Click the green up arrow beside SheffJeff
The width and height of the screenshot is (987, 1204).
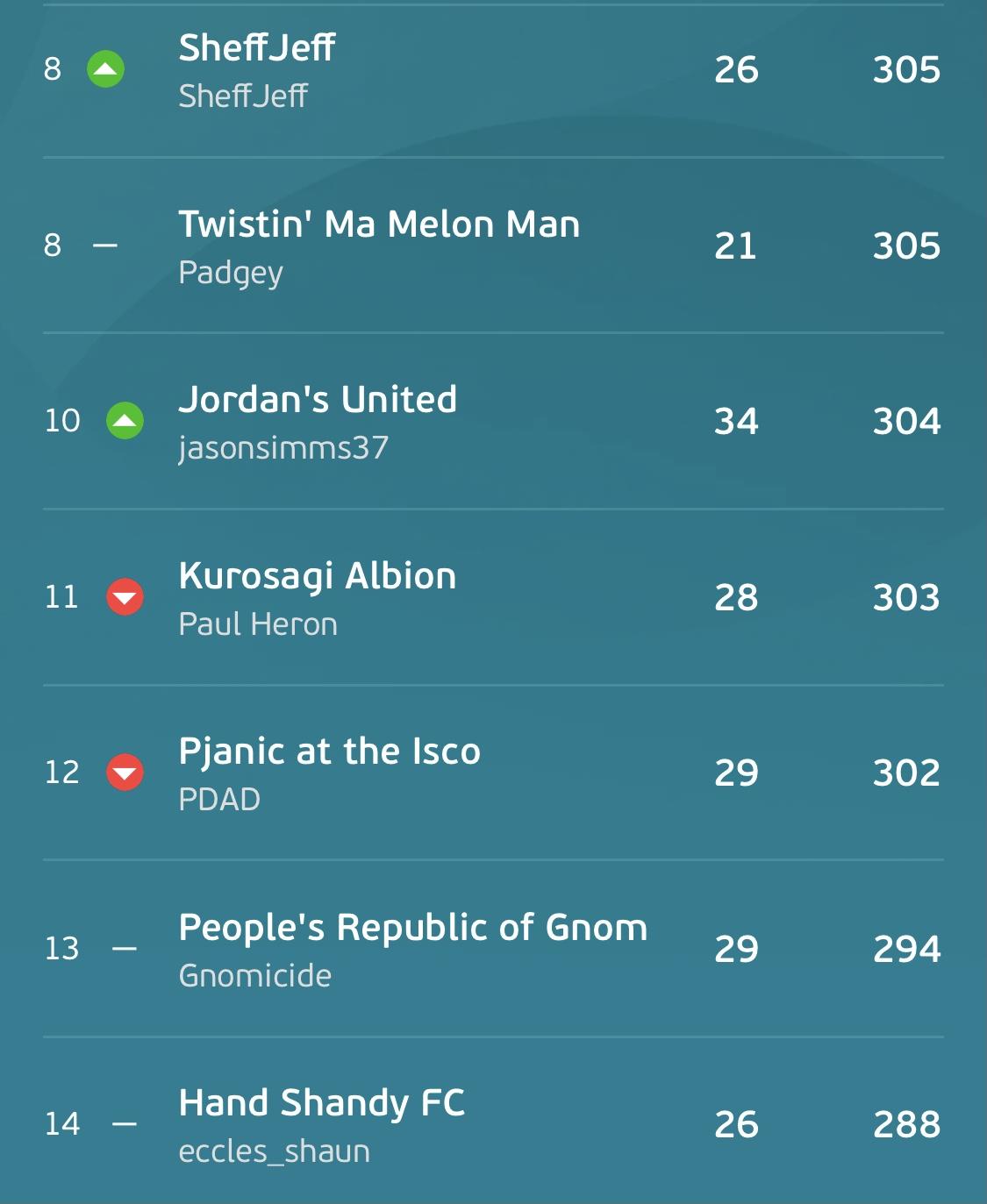pos(106,69)
